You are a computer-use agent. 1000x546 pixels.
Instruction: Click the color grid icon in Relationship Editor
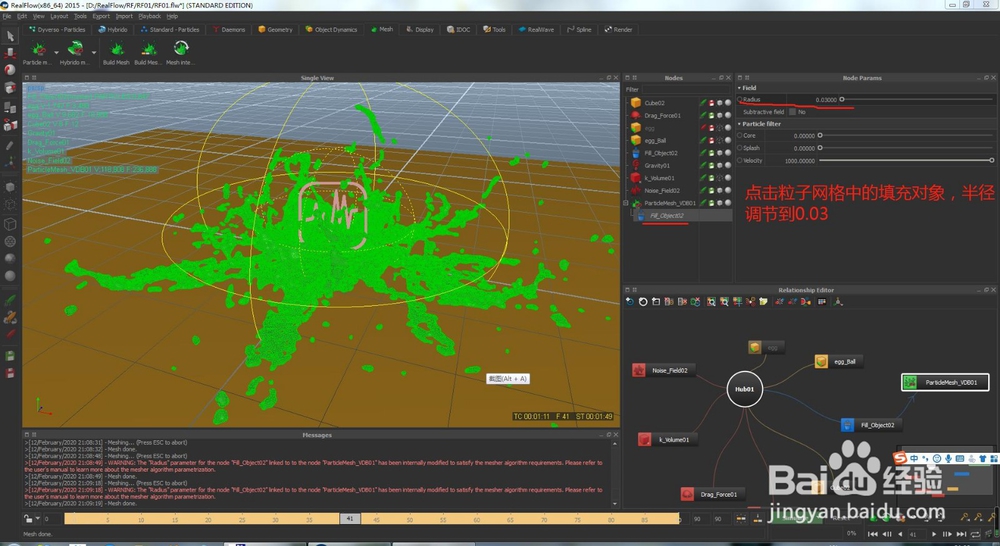click(821, 302)
